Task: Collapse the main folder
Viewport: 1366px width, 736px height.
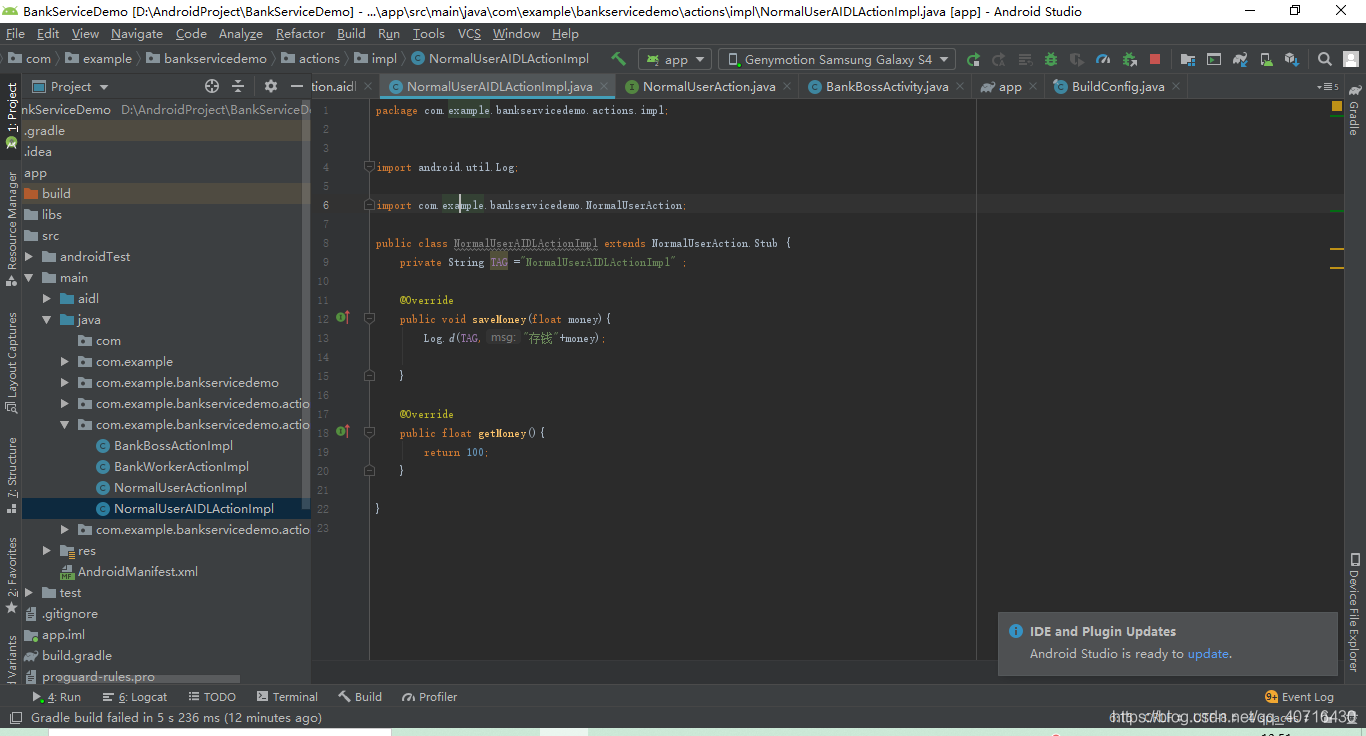Action: click(29, 278)
